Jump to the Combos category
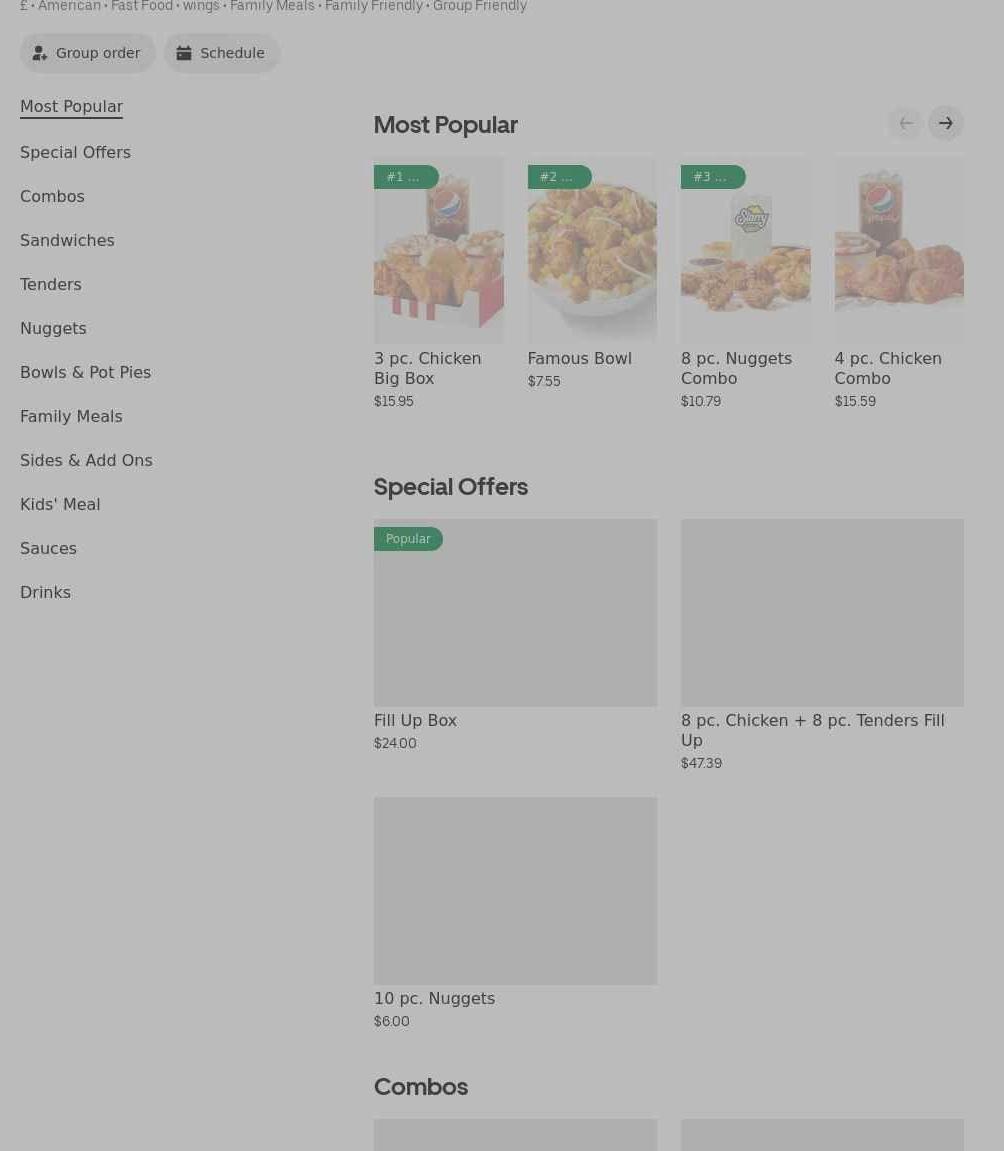Image resolution: width=1004 pixels, height=1151 pixels. [x=52, y=196]
